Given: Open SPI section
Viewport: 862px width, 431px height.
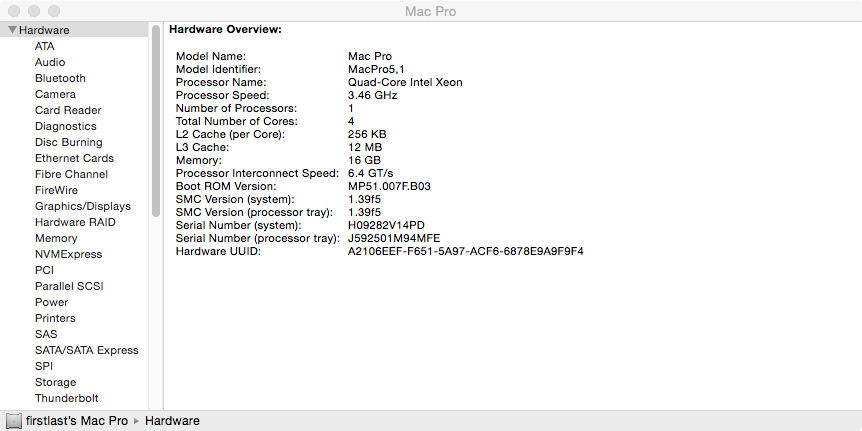Looking at the screenshot, I should (x=44, y=366).
